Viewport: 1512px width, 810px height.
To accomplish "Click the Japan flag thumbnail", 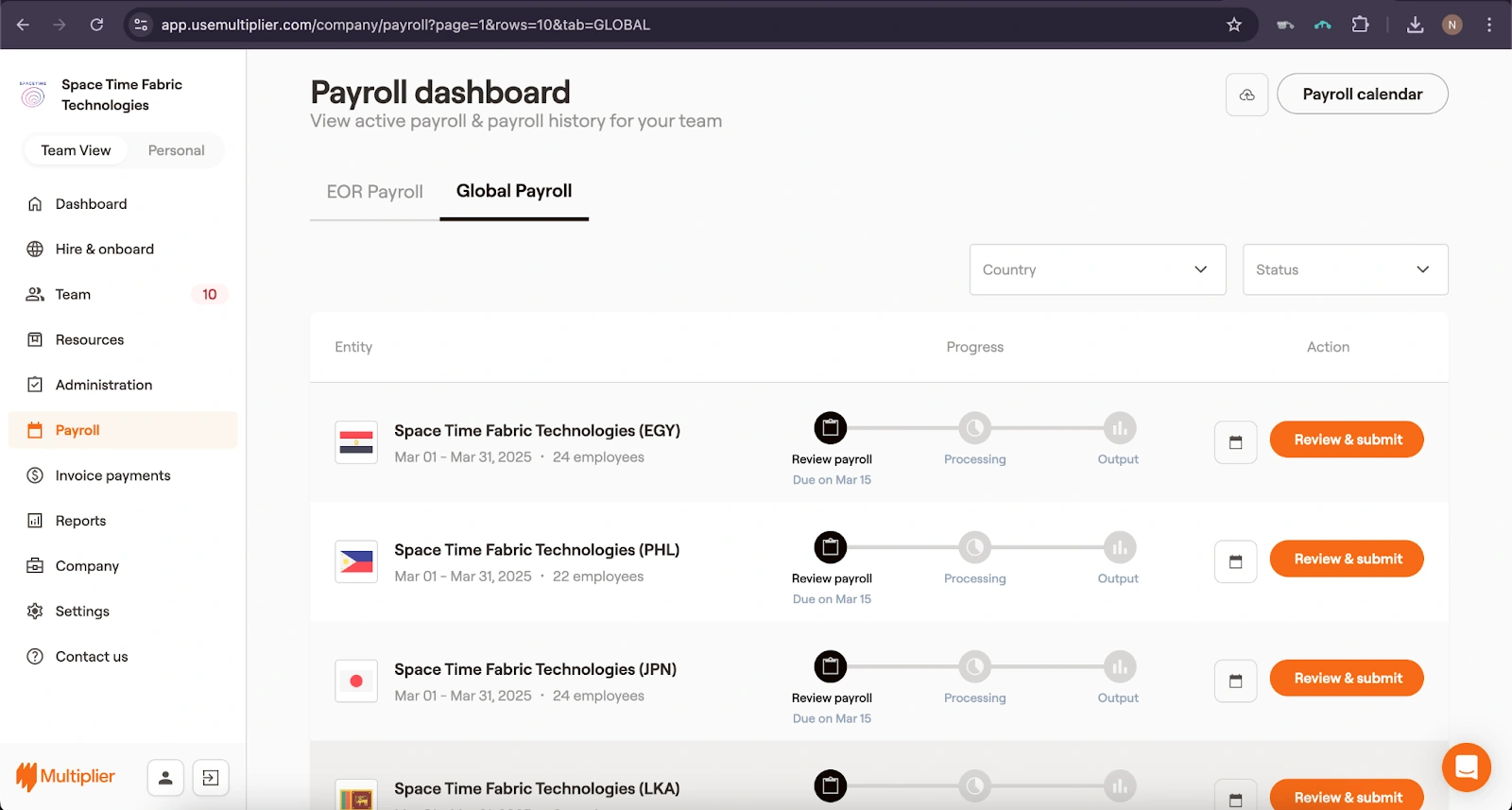I will (356, 681).
